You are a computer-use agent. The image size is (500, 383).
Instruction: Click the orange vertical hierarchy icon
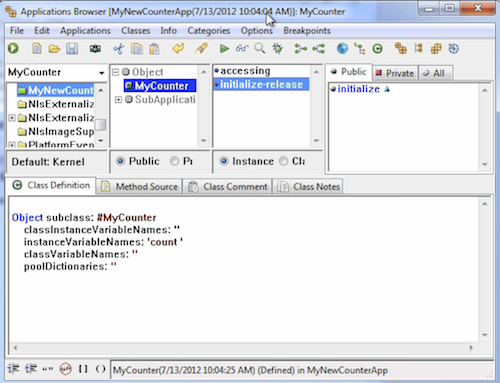[x=418, y=49]
